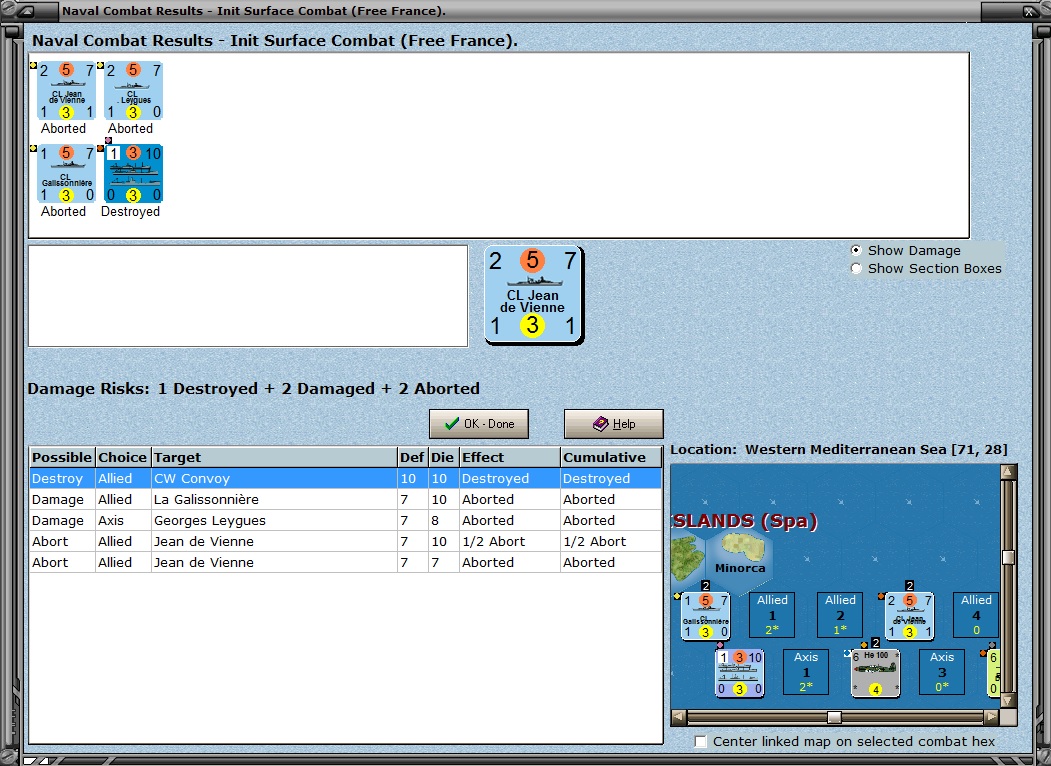
Task: Click the map horizontal scrollbar thumb
Action: pyautogui.click(x=834, y=717)
